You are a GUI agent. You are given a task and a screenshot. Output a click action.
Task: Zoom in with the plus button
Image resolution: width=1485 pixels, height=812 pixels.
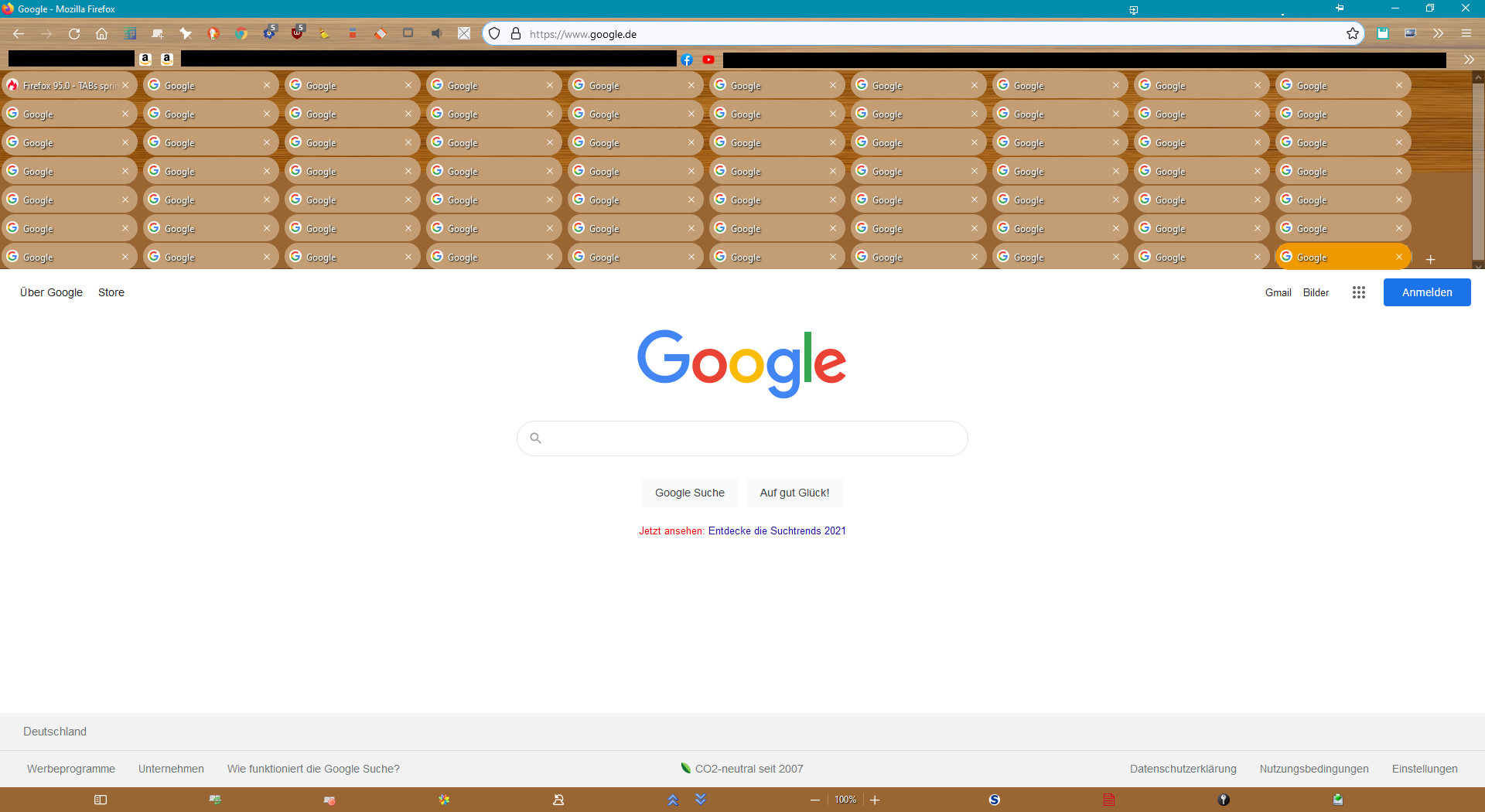tap(875, 800)
